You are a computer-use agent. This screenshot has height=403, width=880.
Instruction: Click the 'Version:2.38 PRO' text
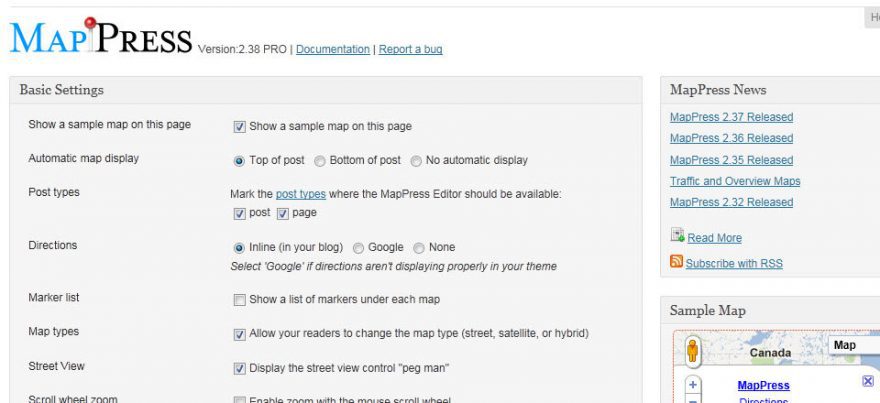[x=242, y=49]
